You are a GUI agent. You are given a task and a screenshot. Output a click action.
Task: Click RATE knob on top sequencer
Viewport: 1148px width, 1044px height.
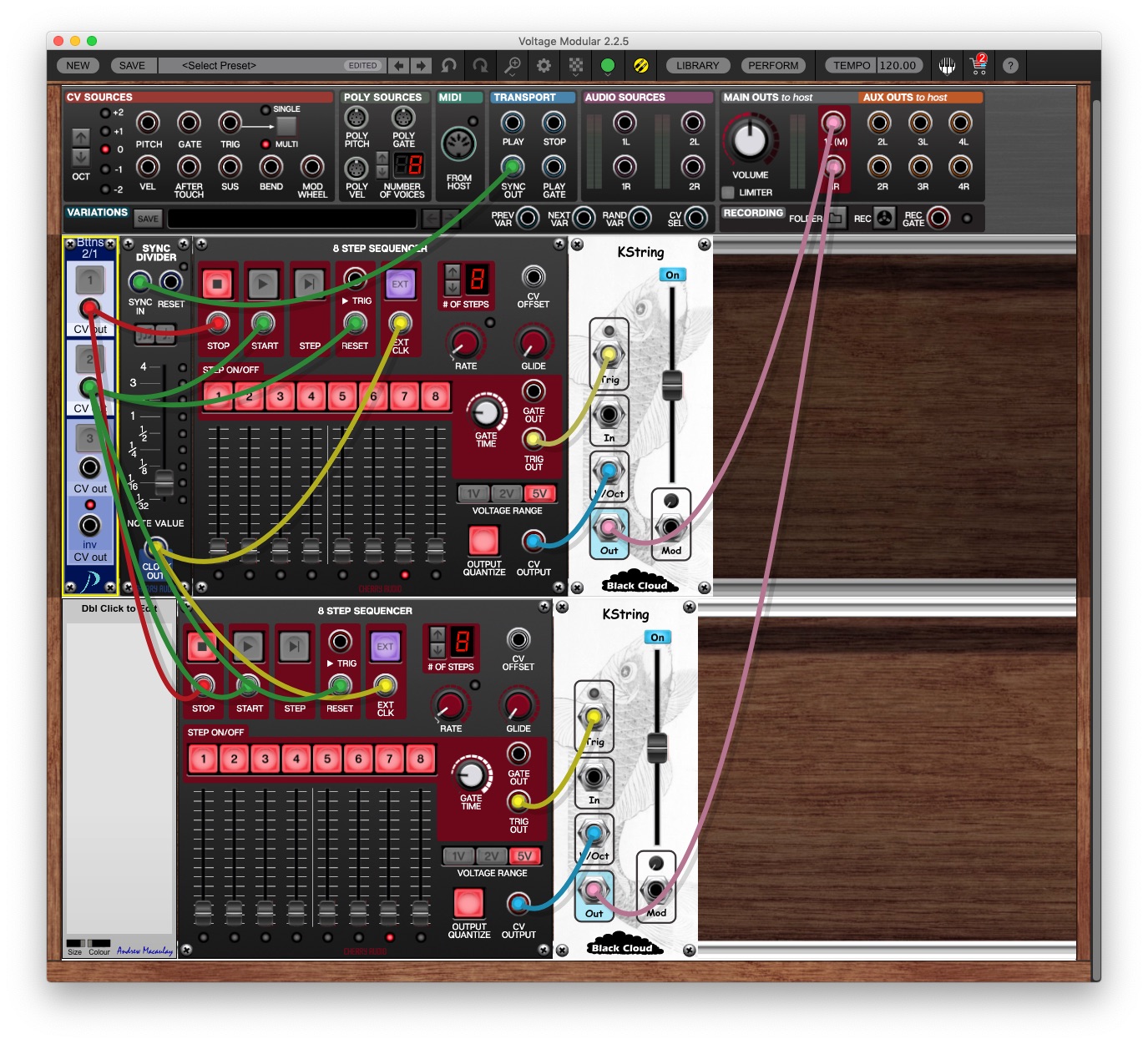click(x=464, y=342)
